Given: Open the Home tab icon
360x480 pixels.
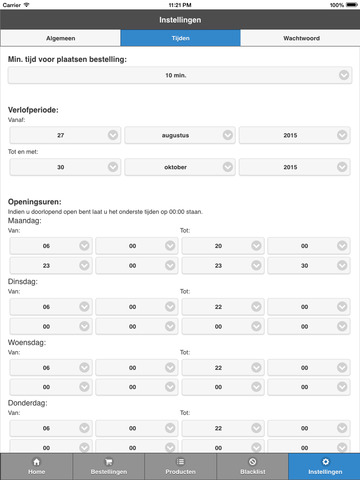Looking at the screenshot, I should (36, 462).
